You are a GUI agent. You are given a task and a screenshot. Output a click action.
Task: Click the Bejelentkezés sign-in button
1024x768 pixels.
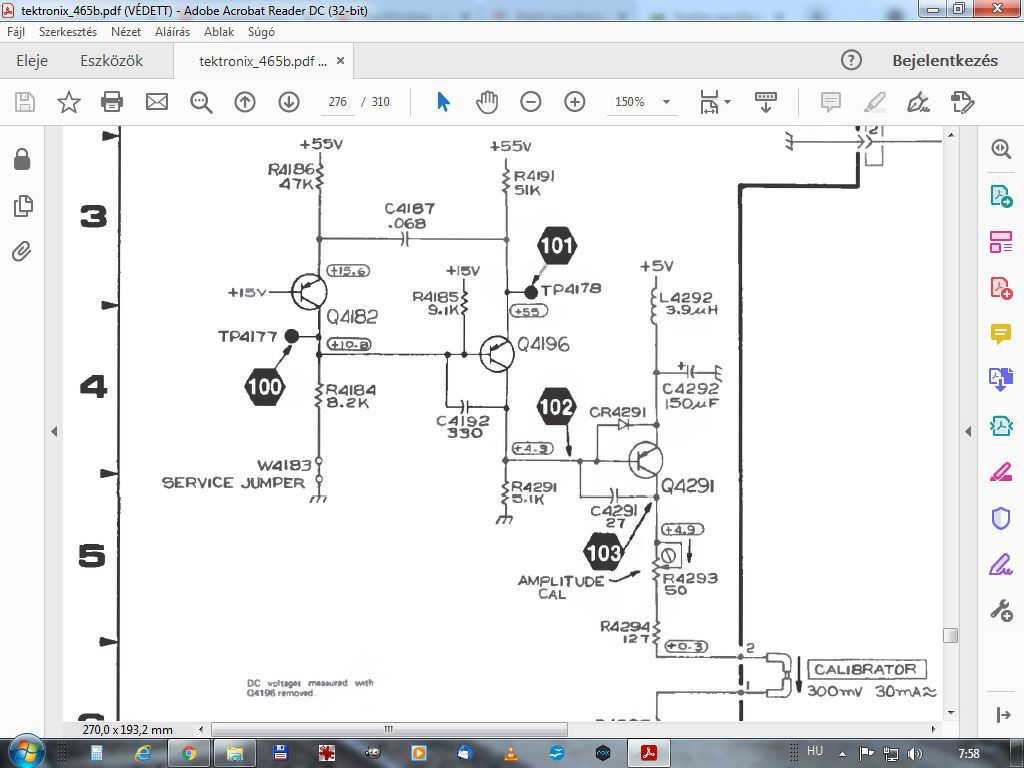pos(945,61)
